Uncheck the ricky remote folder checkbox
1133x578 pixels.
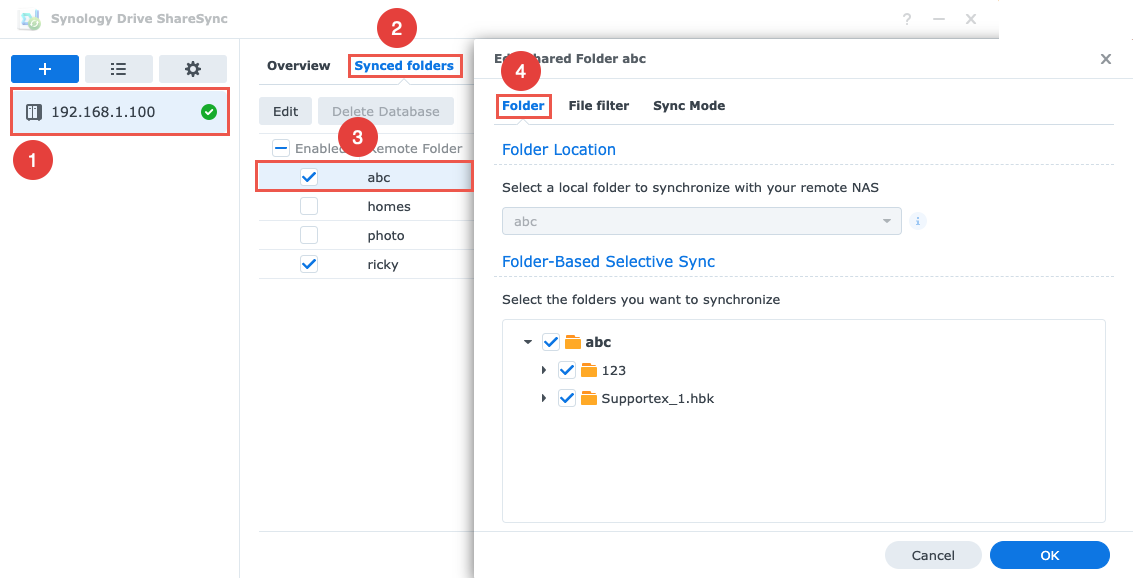(x=309, y=264)
